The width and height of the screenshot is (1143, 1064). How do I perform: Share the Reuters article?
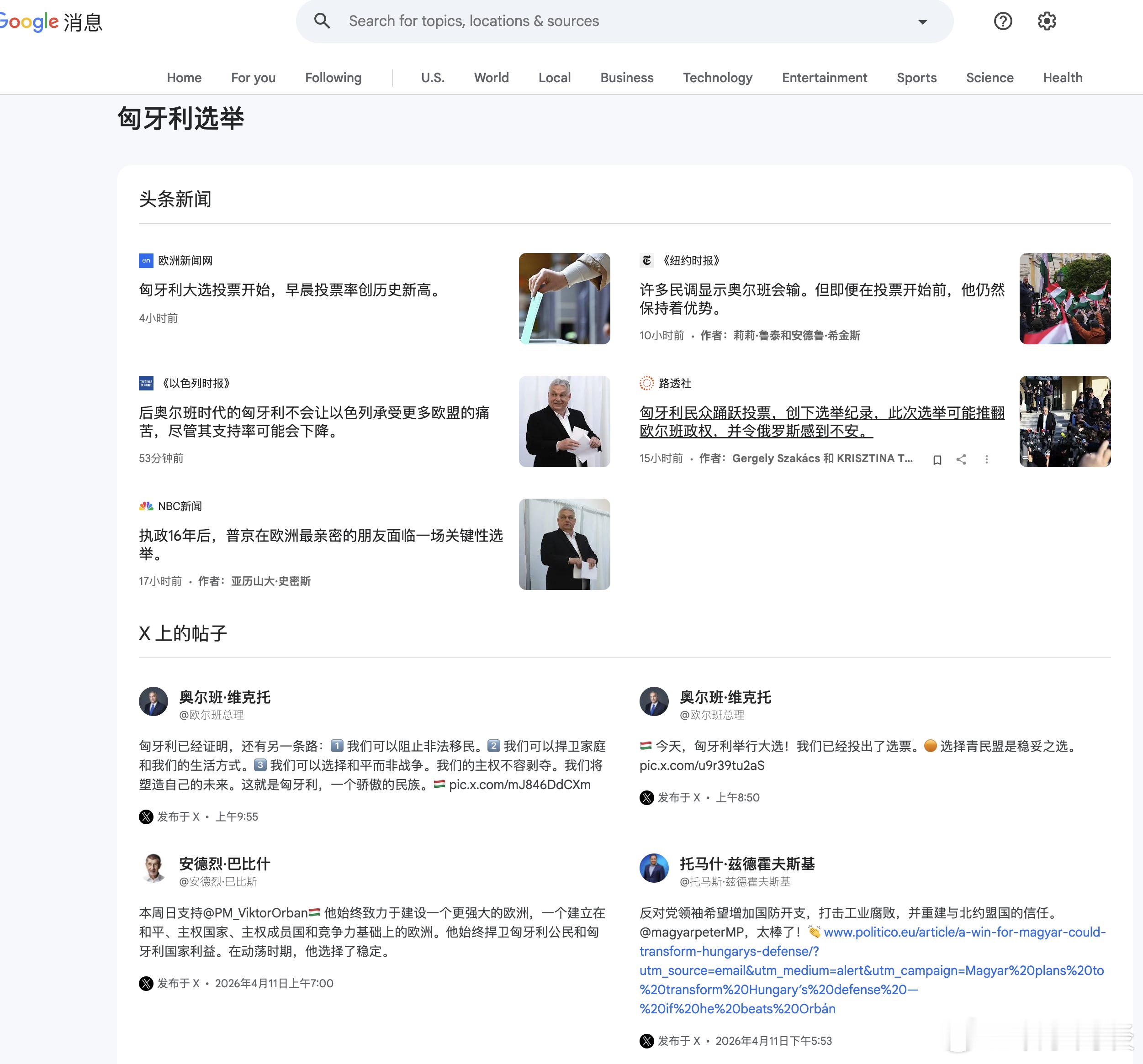click(961, 459)
